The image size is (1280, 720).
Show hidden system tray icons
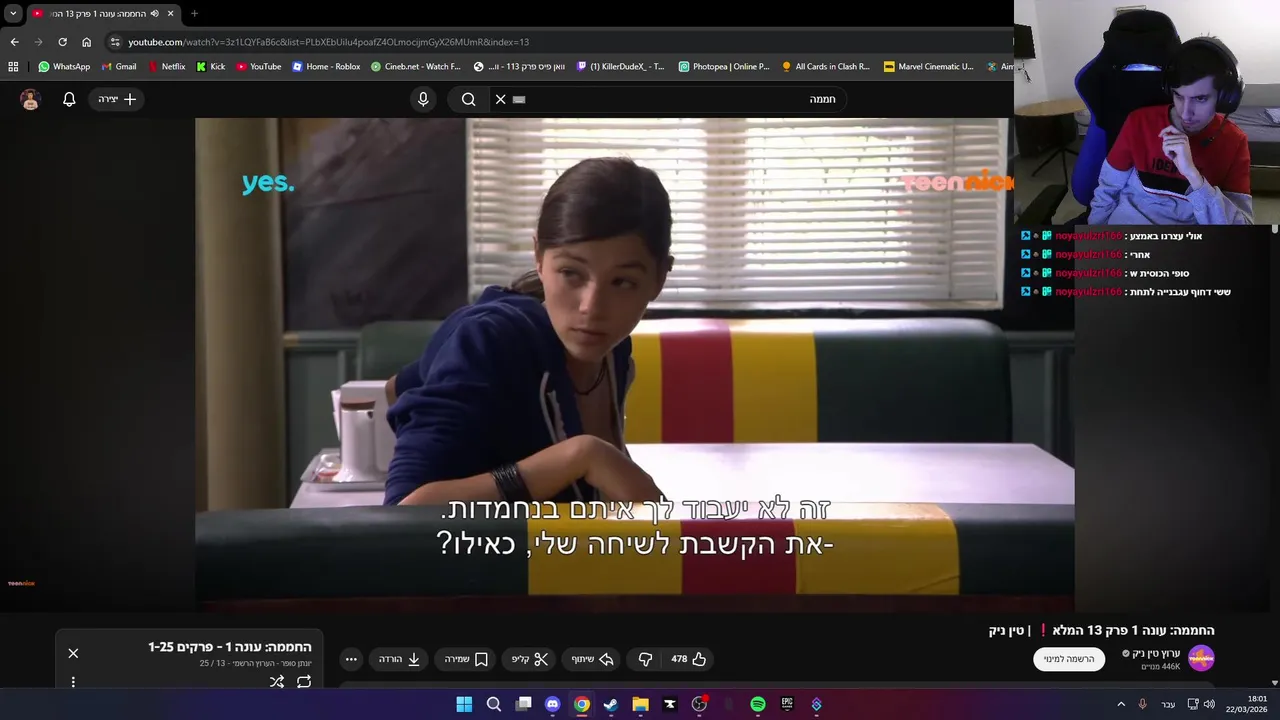coord(1121,704)
